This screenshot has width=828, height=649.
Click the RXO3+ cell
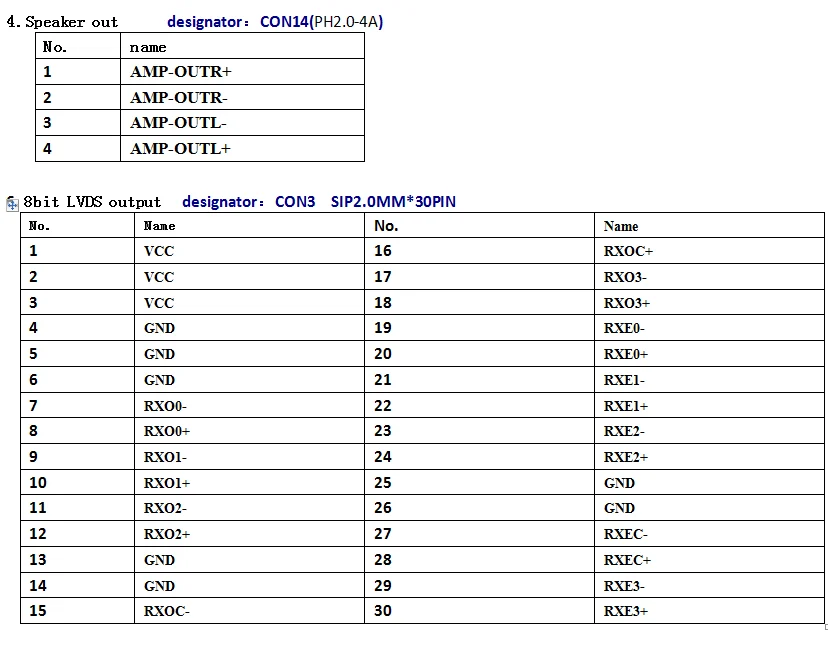coord(709,303)
